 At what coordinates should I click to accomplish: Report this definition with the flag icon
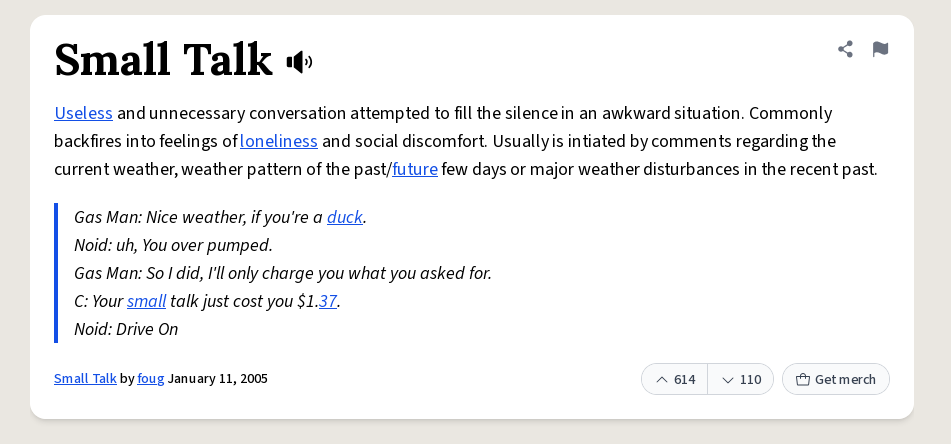coord(880,49)
